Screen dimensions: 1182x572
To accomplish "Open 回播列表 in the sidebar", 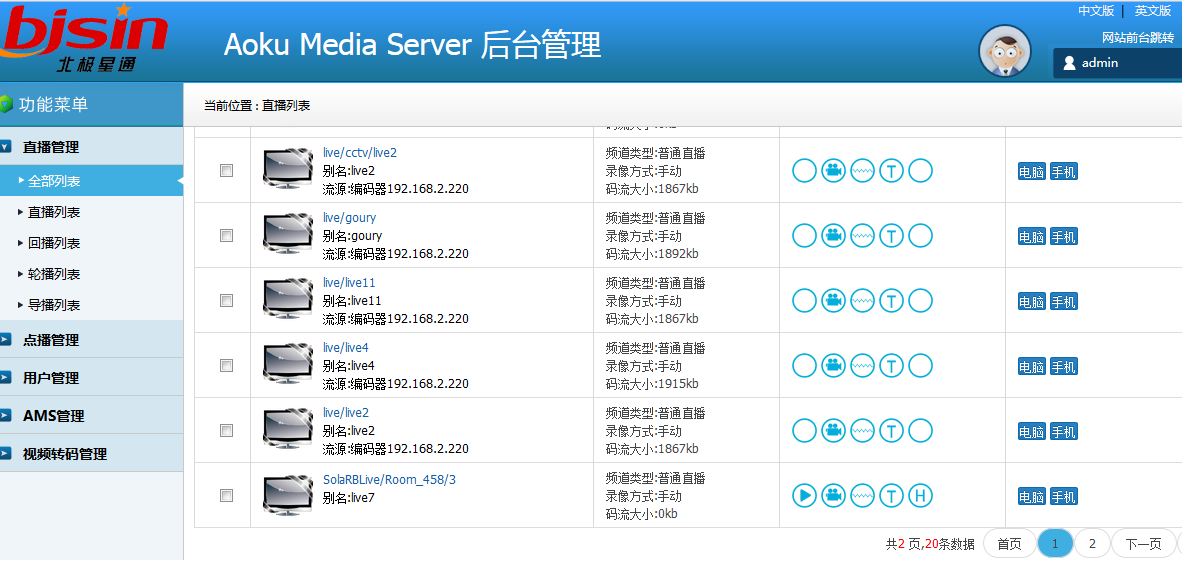I will [54, 243].
